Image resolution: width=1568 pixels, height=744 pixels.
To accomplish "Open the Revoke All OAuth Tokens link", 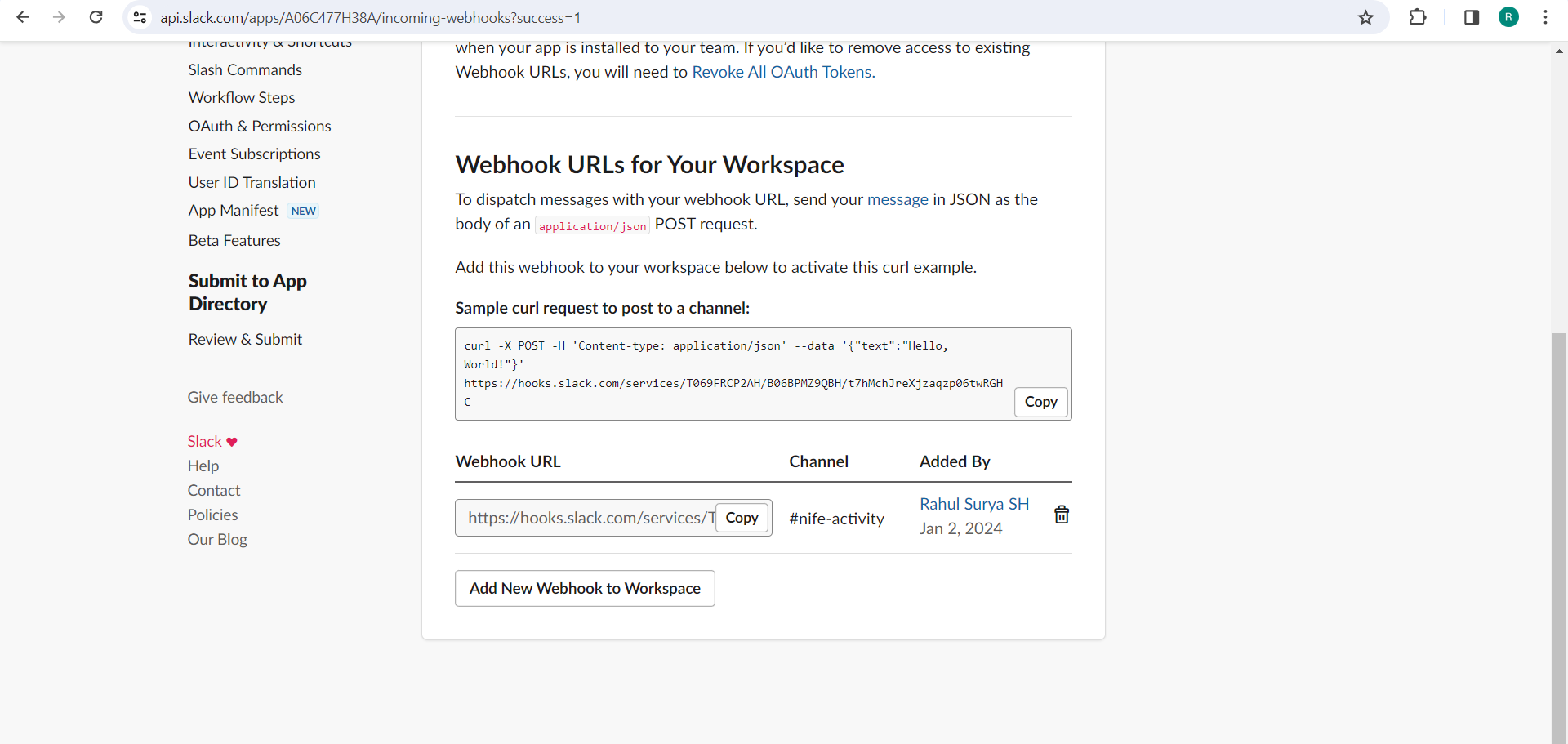I will pyautogui.click(x=782, y=72).
